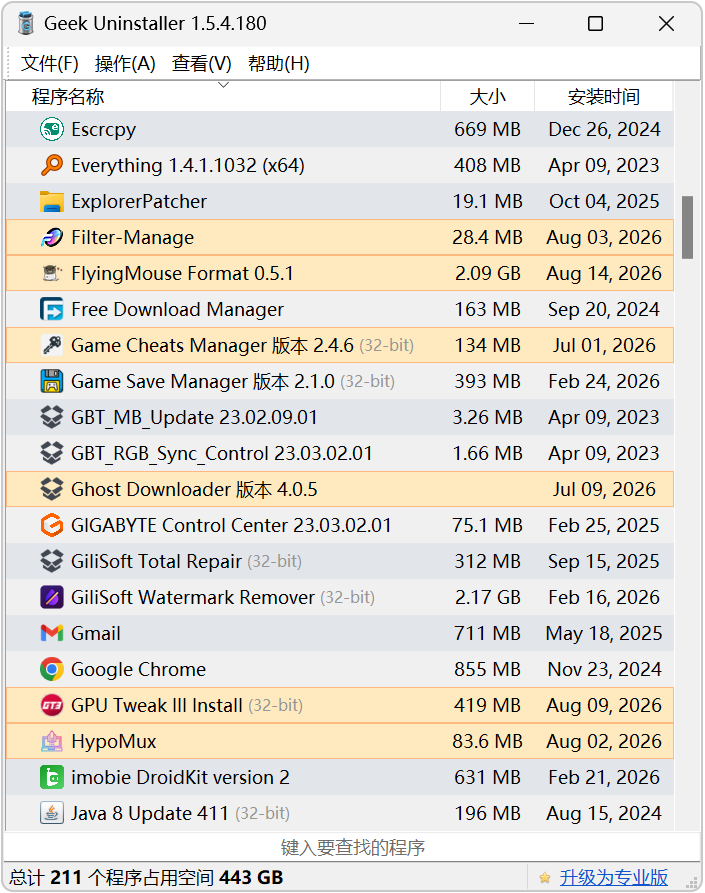Image resolution: width=705 pixels, height=893 pixels.
Task: Select Game Save Manager 版本 2.1.0 name
Action: click(203, 381)
